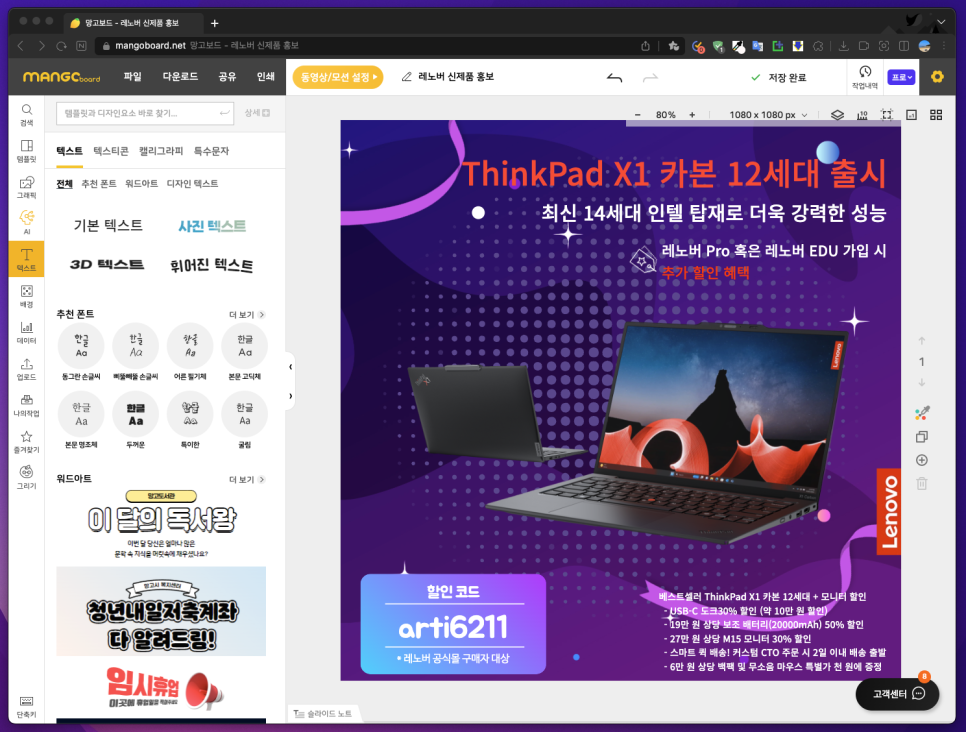Click the page resize icon above canvas

[x=911, y=115]
